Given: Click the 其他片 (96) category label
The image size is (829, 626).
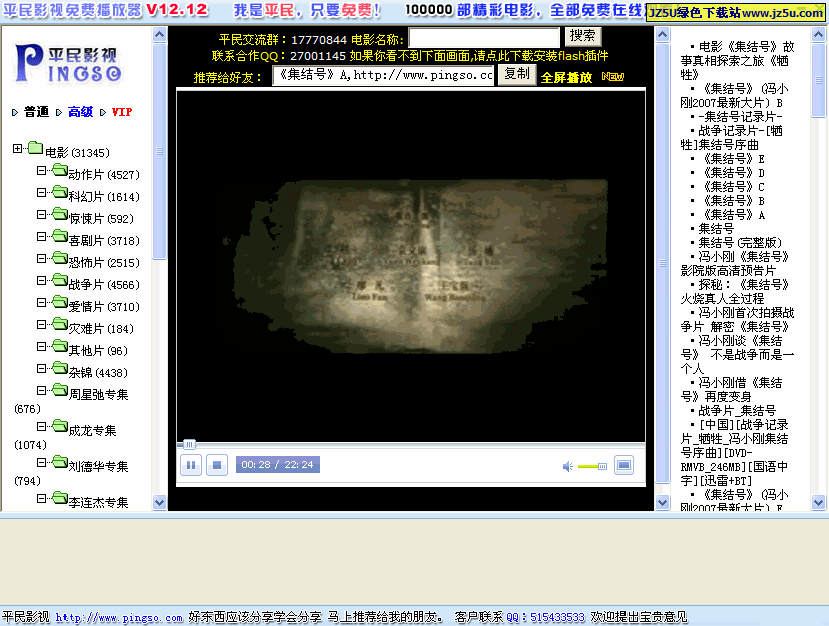Looking at the screenshot, I should 98,351.
